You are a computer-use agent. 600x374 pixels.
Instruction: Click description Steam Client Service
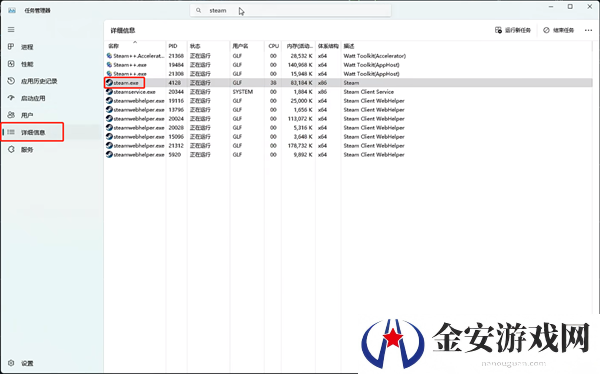(x=368, y=91)
